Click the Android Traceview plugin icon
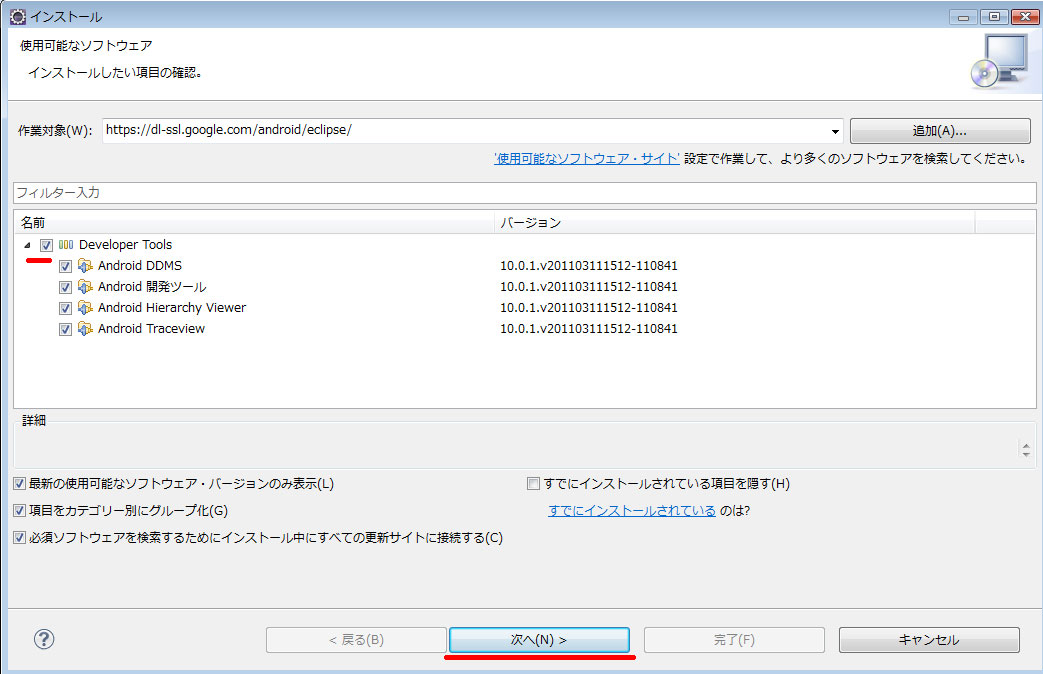Viewport: 1043px width, 674px height. click(85, 329)
